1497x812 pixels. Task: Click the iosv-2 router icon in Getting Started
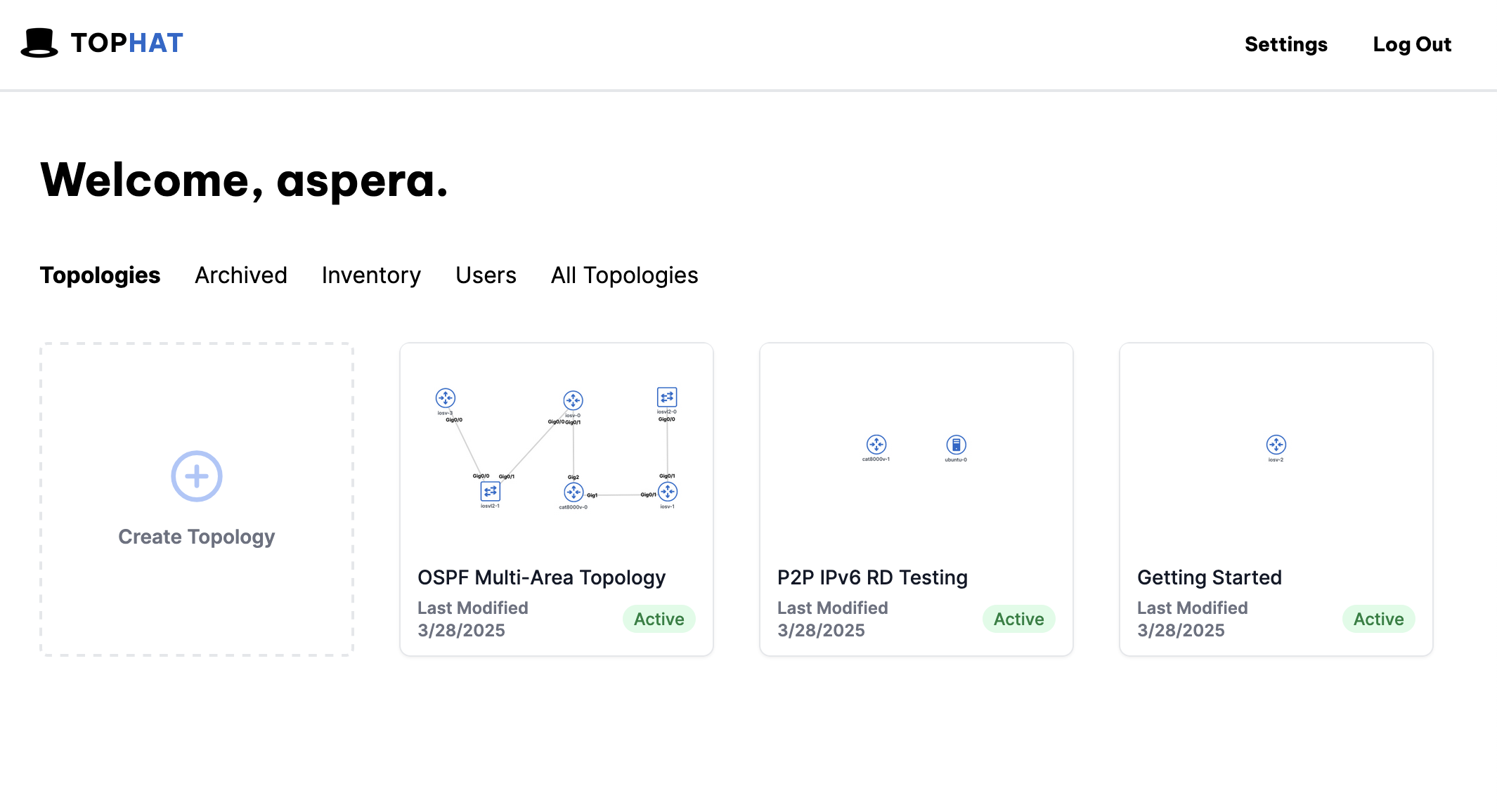(x=1276, y=444)
